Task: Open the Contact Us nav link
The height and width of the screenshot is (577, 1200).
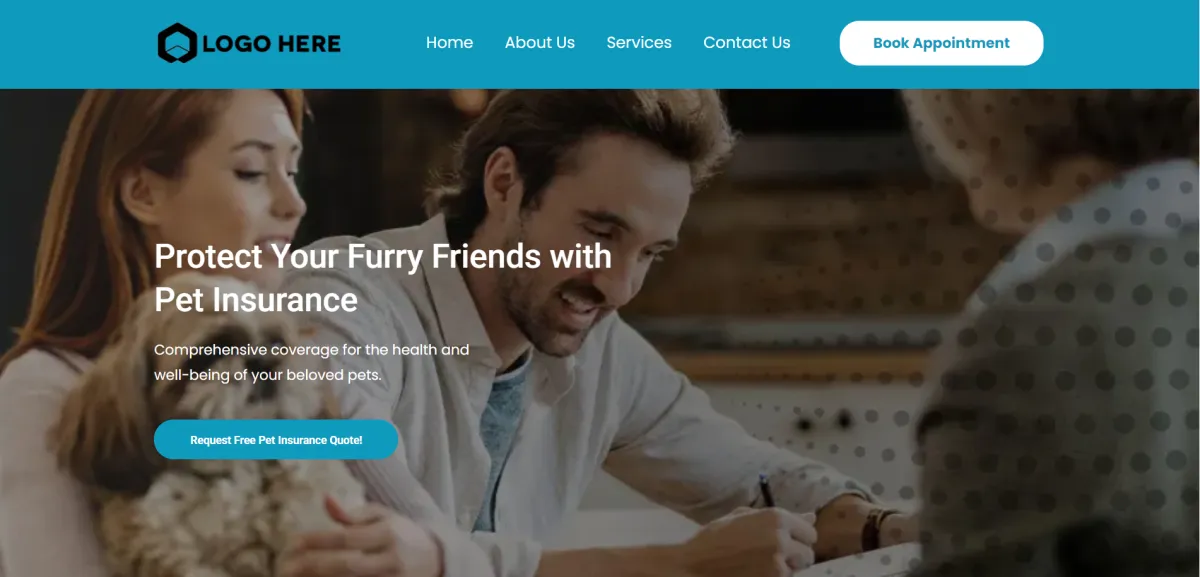Action: 747,43
